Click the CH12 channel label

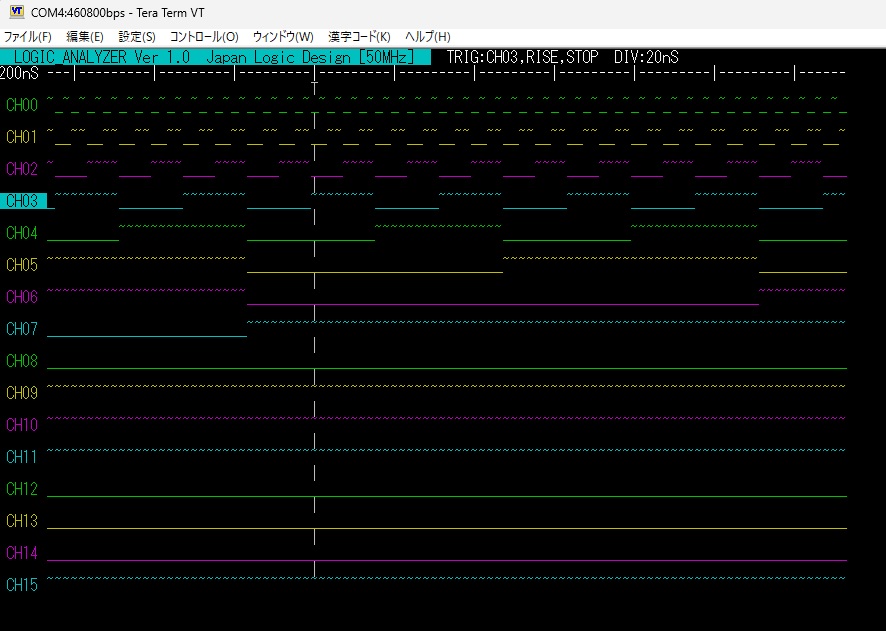22,489
